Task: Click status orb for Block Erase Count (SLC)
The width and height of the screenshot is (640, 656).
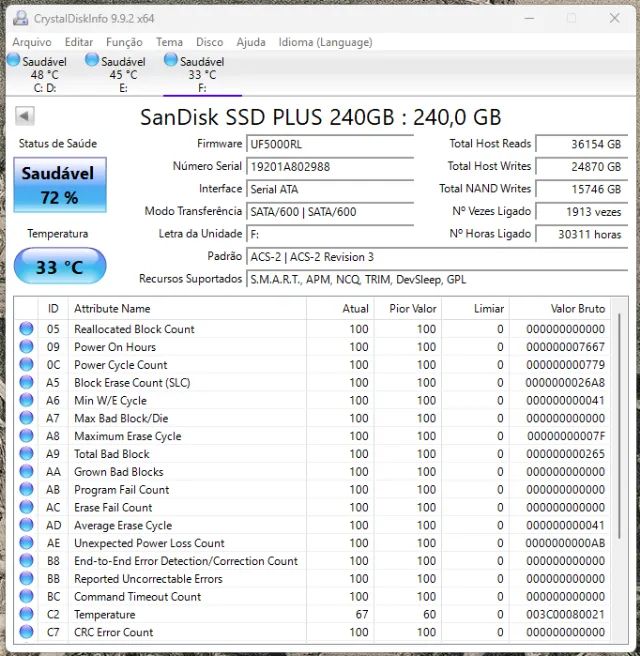Action: [26, 382]
